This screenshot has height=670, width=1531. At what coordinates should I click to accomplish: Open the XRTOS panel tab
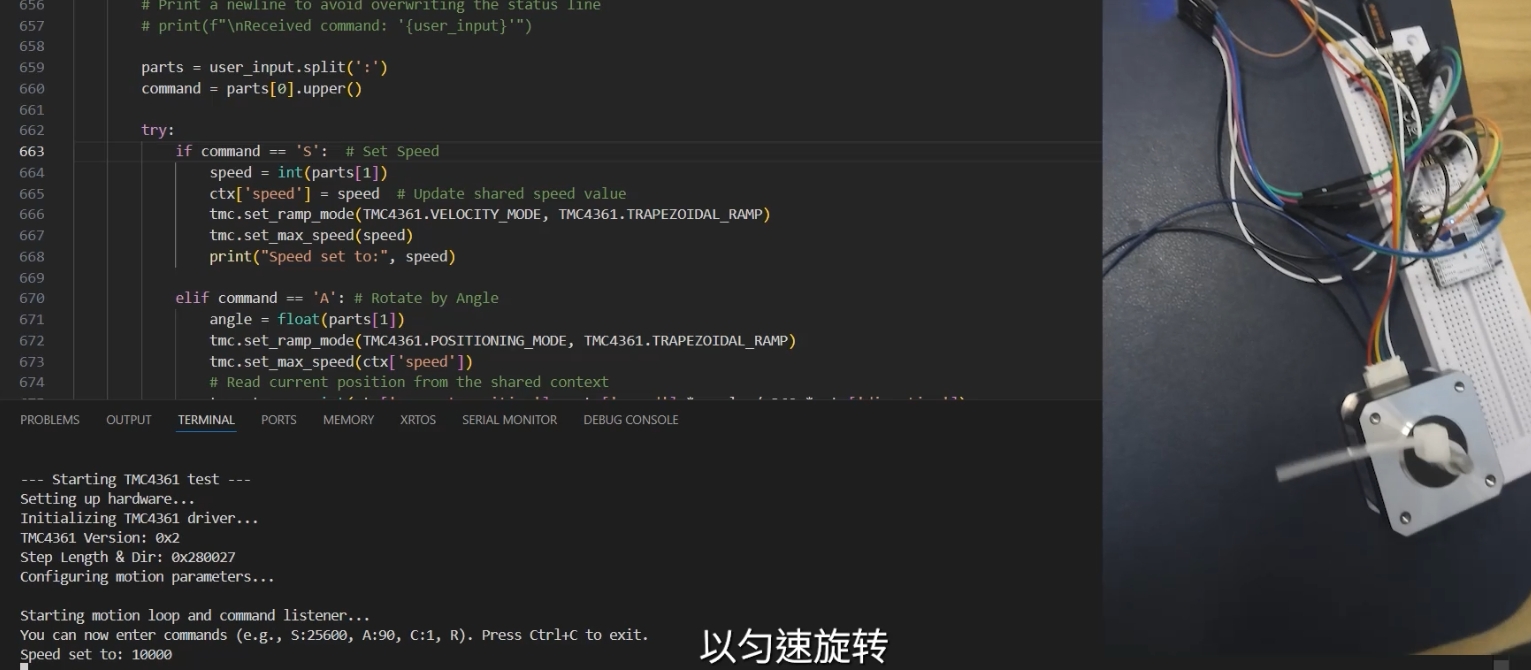(418, 420)
